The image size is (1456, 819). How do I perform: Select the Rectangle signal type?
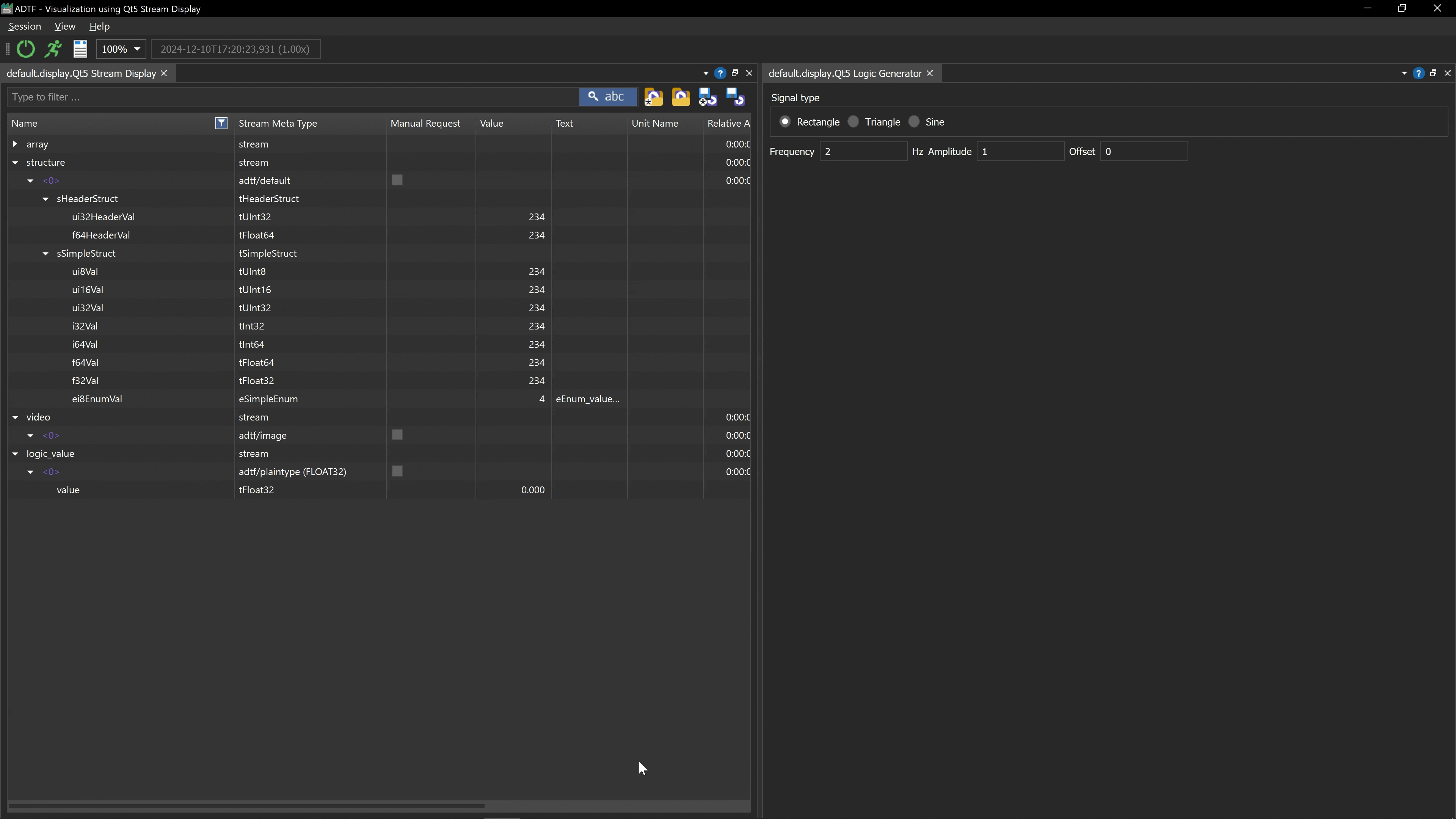784,122
